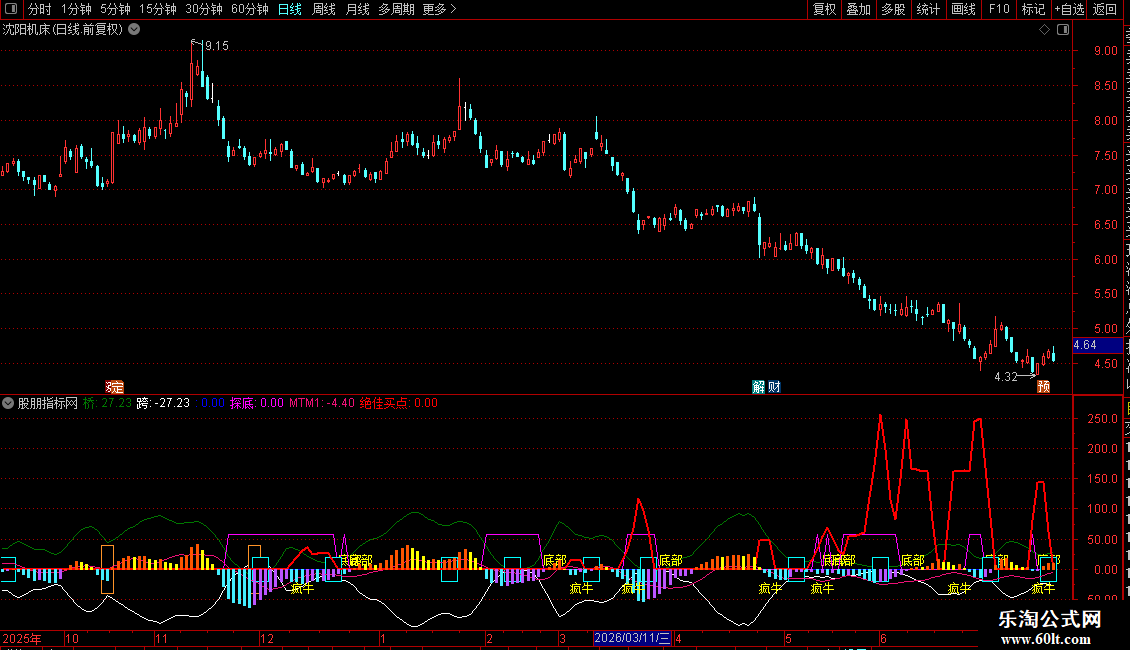Screen dimensions: 1130x650
Task: Click the 桥: 27.23 indicator value
Action: tap(107, 404)
